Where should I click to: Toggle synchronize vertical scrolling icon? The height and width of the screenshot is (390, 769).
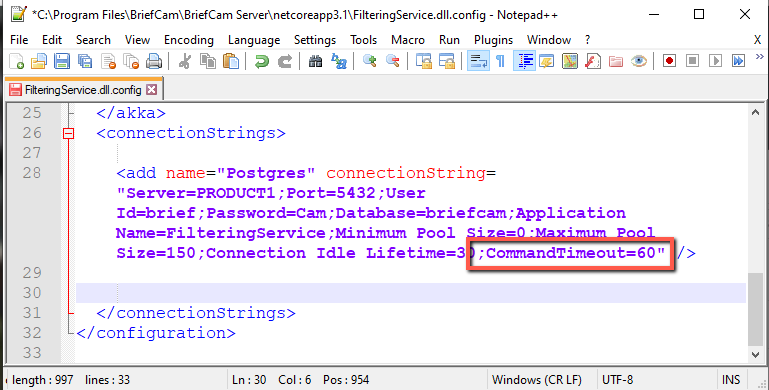point(423,61)
